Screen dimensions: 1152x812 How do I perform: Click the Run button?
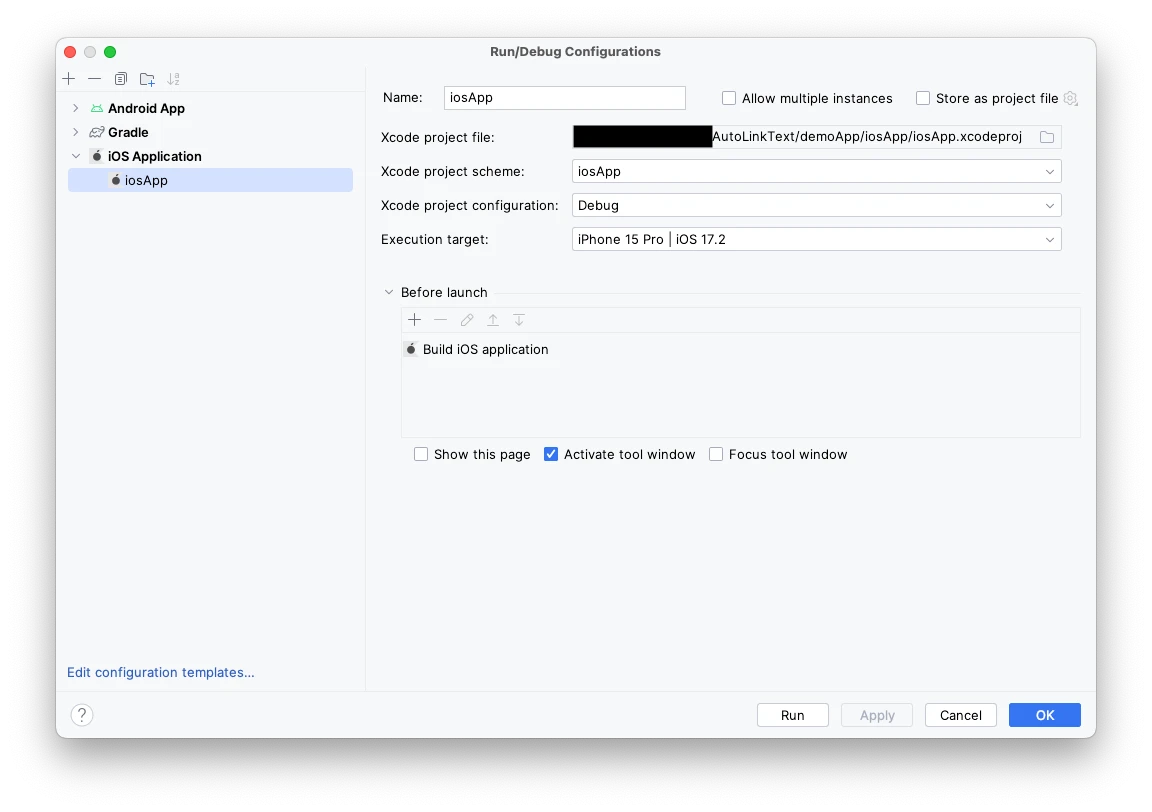(793, 715)
